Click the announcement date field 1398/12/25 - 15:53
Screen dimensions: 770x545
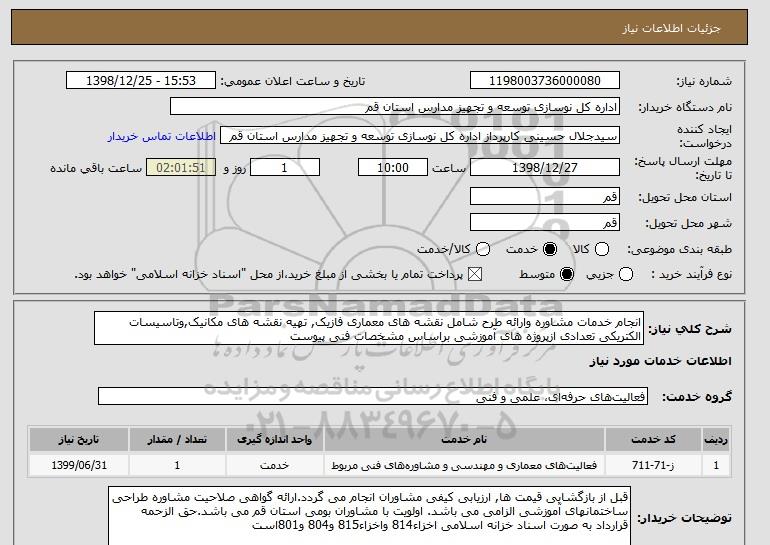[141, 81]
